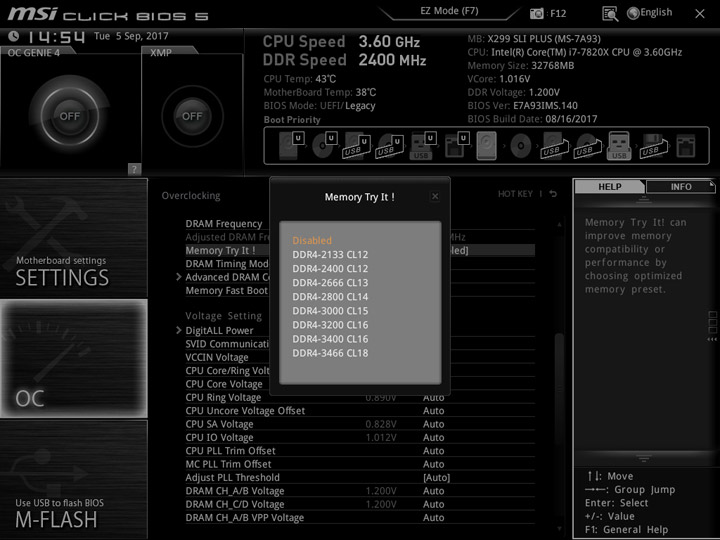
Task: Exit BIOS with the top-right X
Action: [700, 14]
